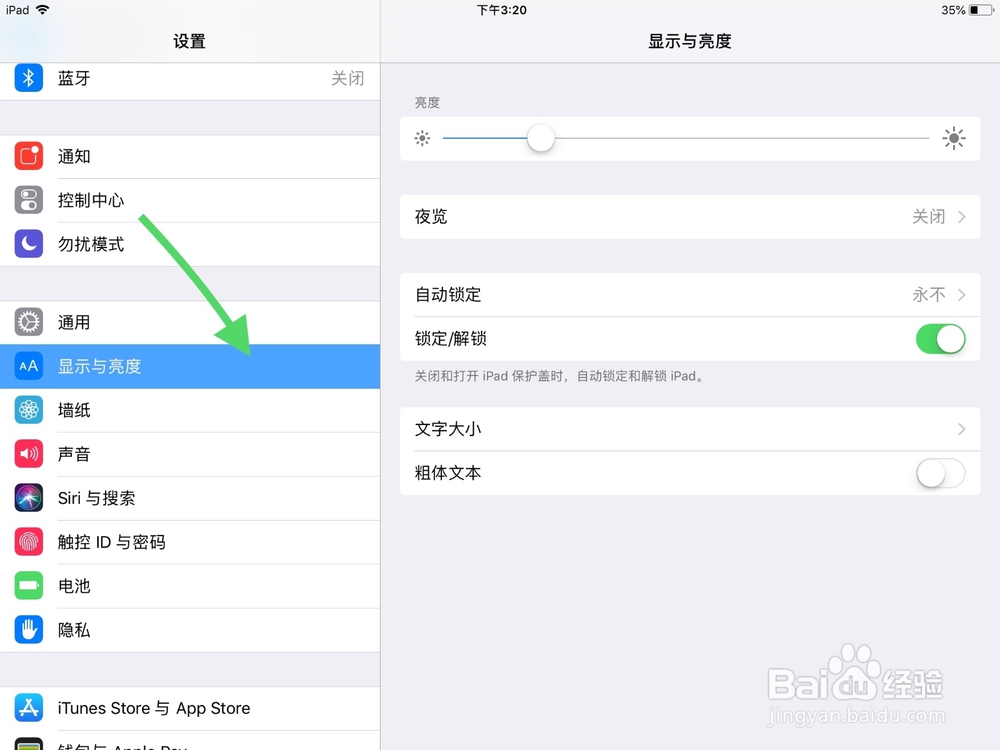Open 自动锁定 auto-lock options chevron
The image size is (1000, 750).
[962, 295]
